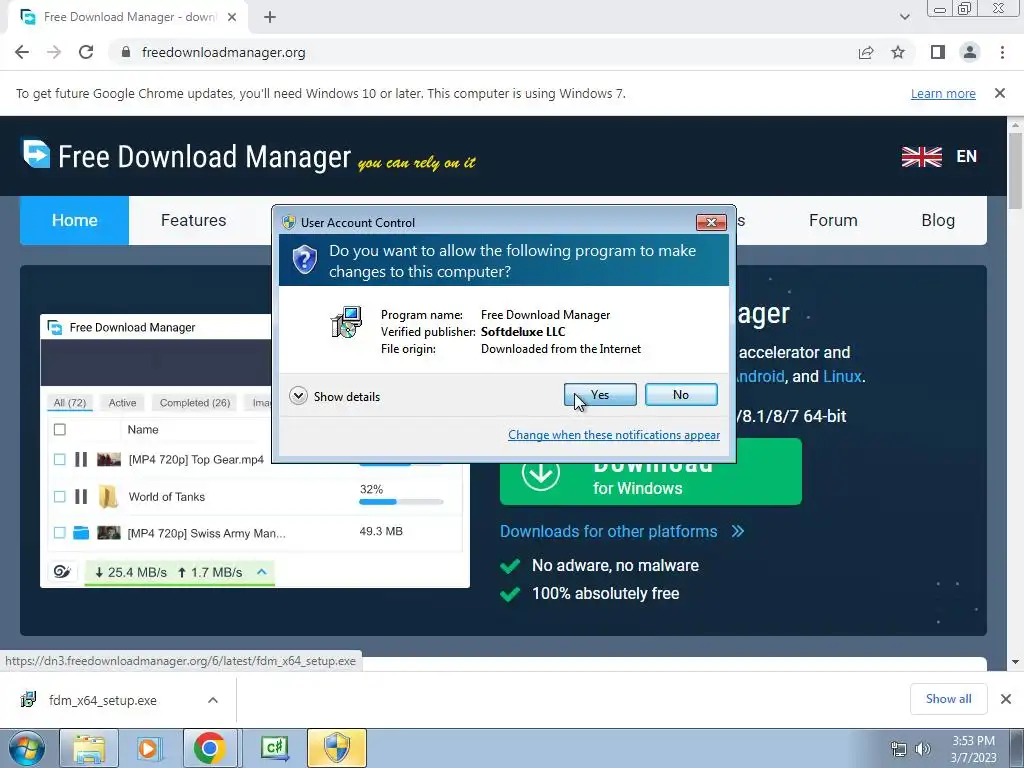Select Active filter tab in preview
Screen dimensions: 1024x768
click(x=122, y=402)
